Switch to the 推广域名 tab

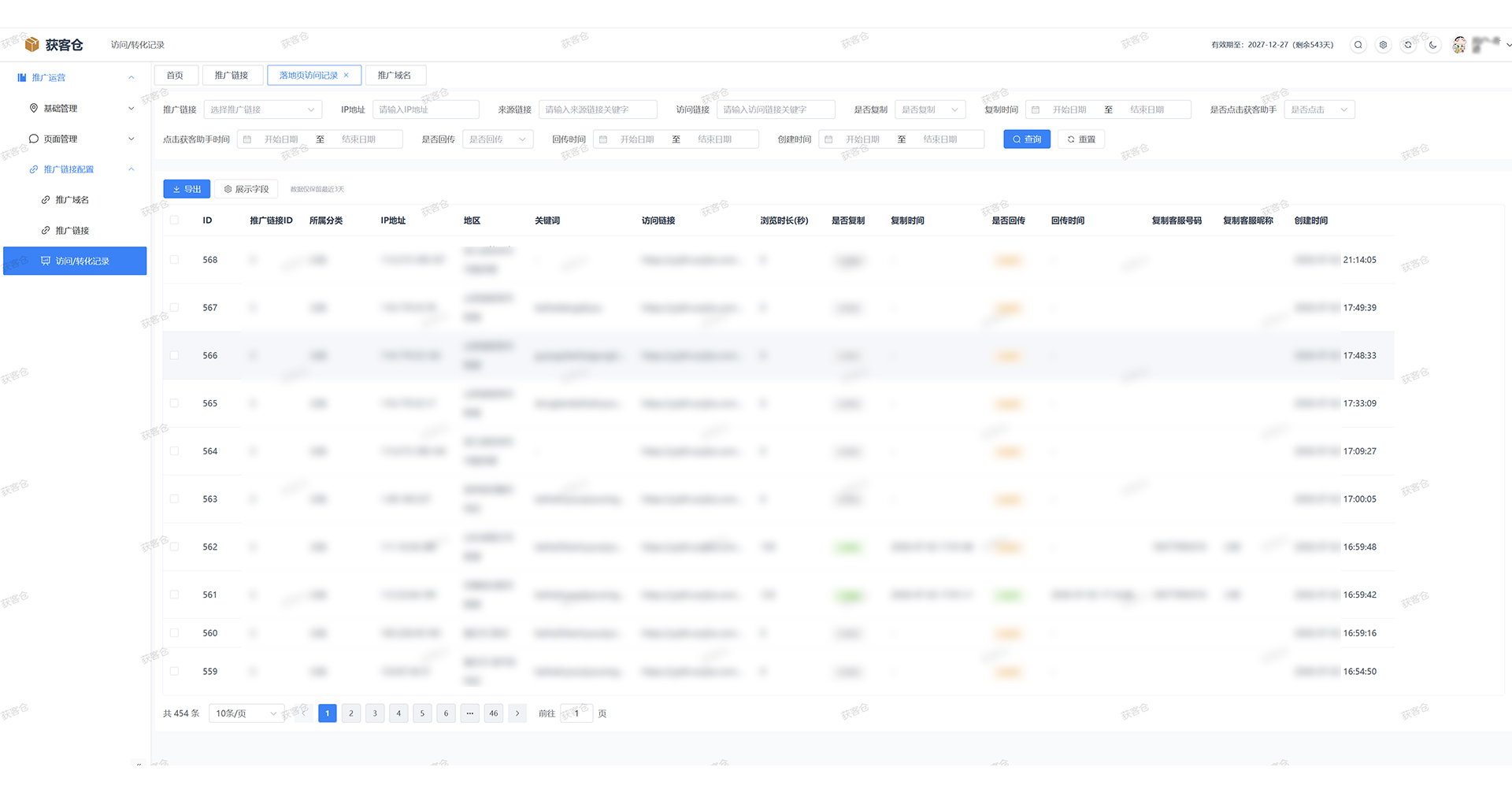pyautogui.click(x=395, y=76)
